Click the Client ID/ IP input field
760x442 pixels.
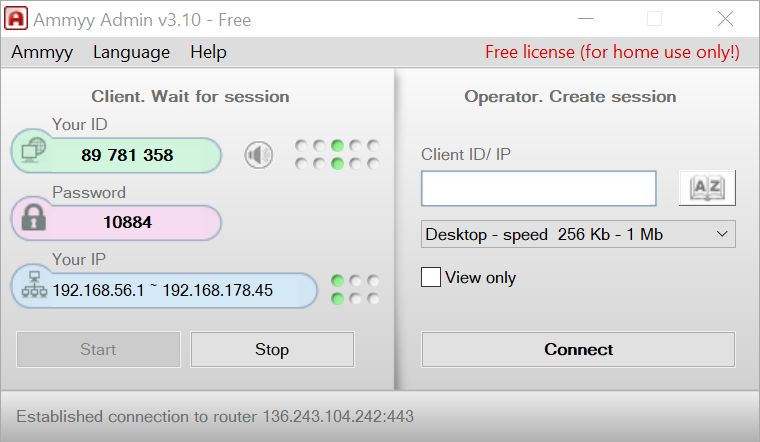pos(538,188)
